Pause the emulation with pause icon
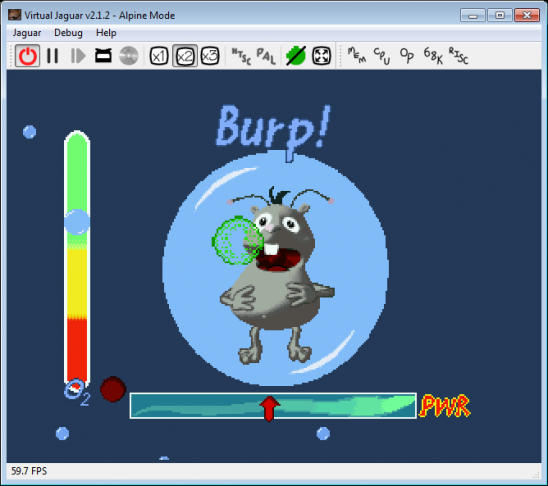548x486 pixels. pos(52,56)
